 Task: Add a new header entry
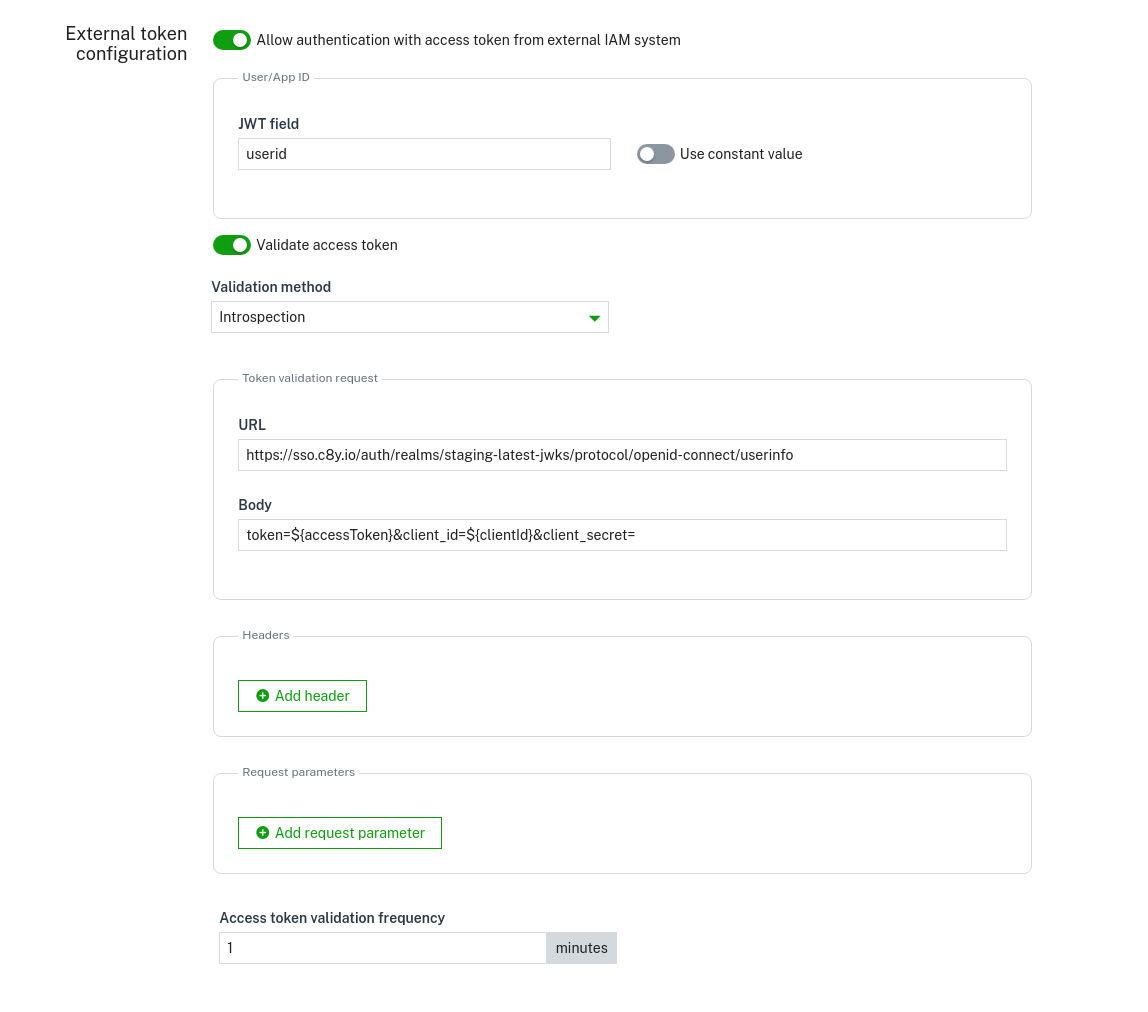302,696
